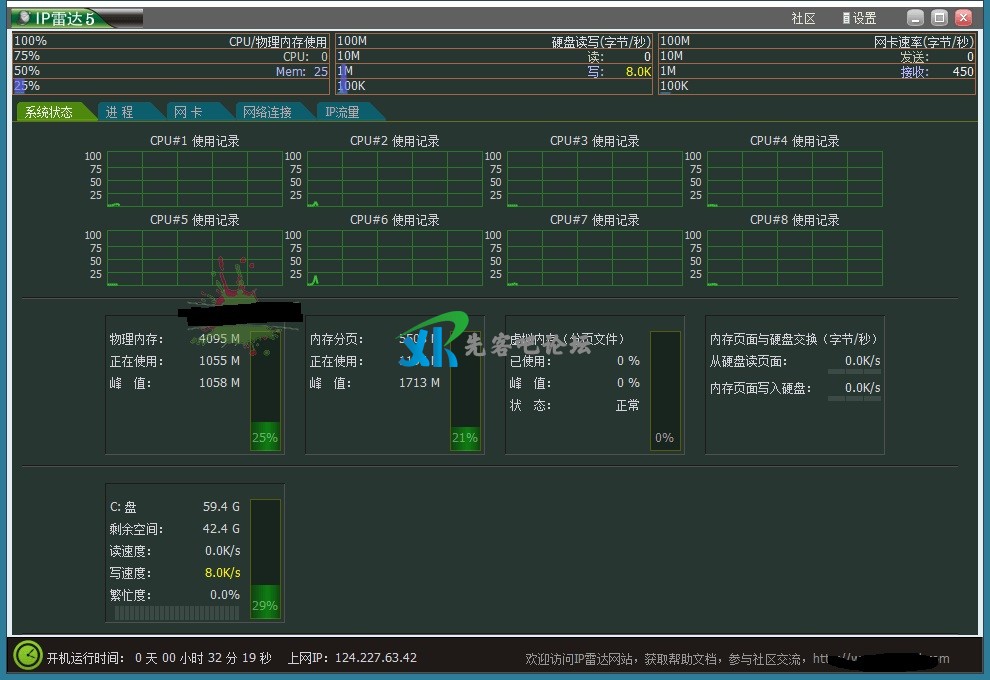Open 设置 from the title bar
This screenshot has height=680, width=990.
pyautogui.click(x=859, y=18)
